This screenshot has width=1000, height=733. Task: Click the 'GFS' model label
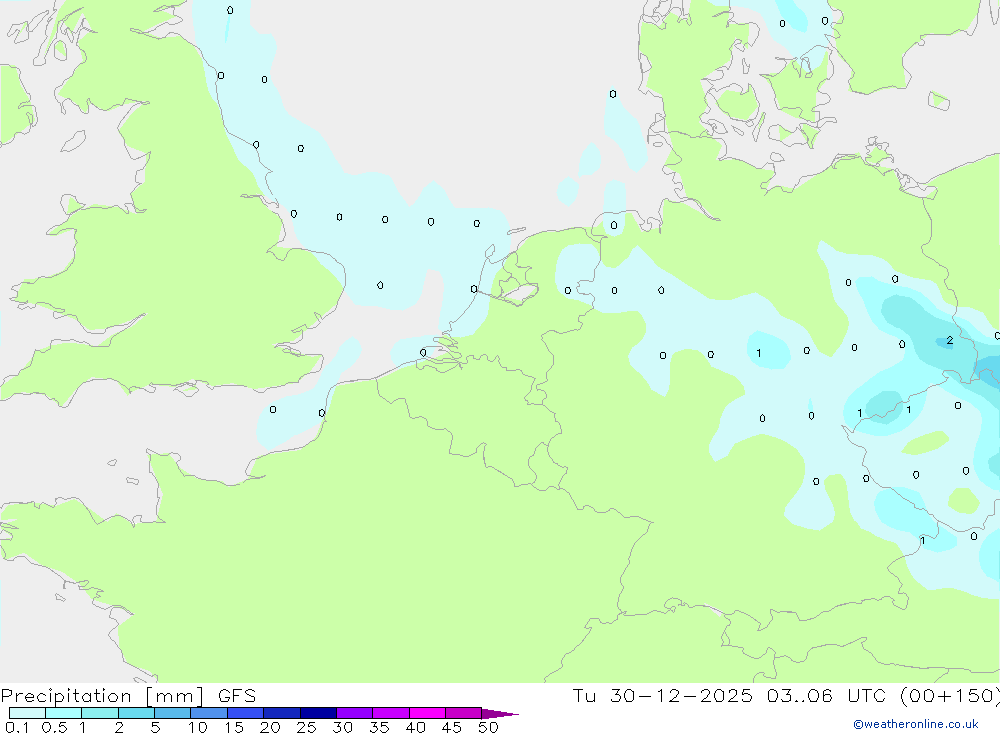tap(237, 696)
